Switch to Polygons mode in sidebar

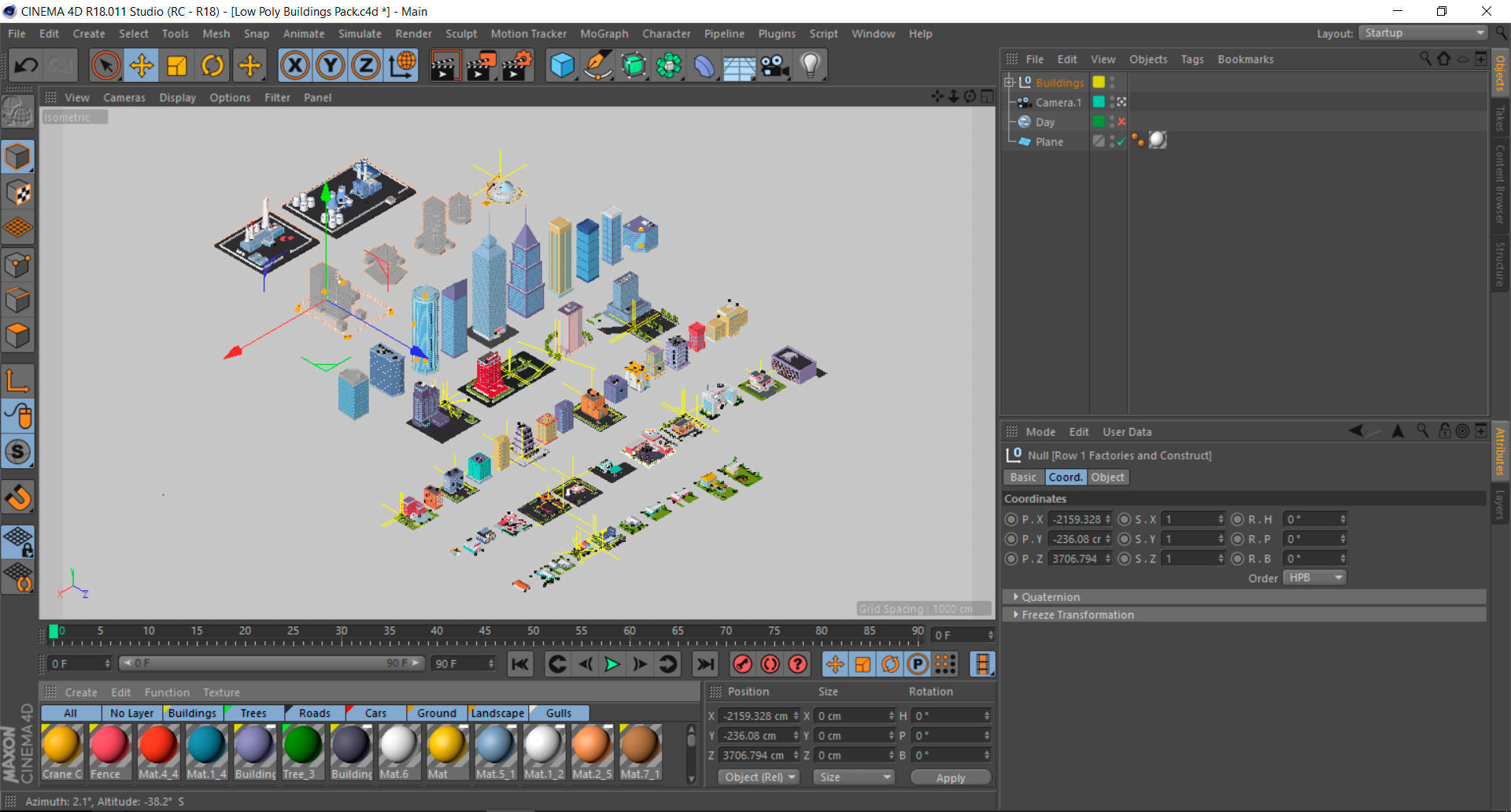point(18,336)
